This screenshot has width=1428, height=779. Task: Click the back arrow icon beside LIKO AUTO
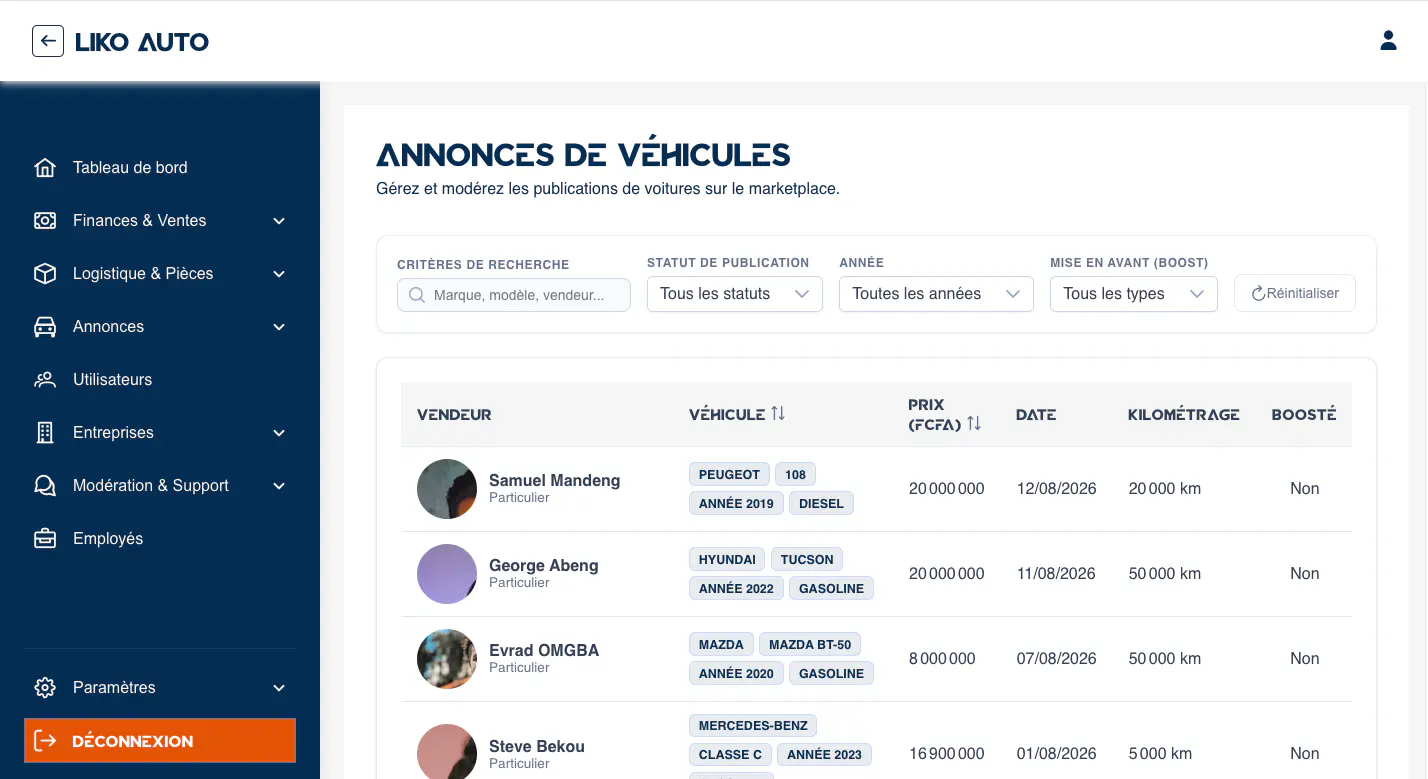click(48, 41)
